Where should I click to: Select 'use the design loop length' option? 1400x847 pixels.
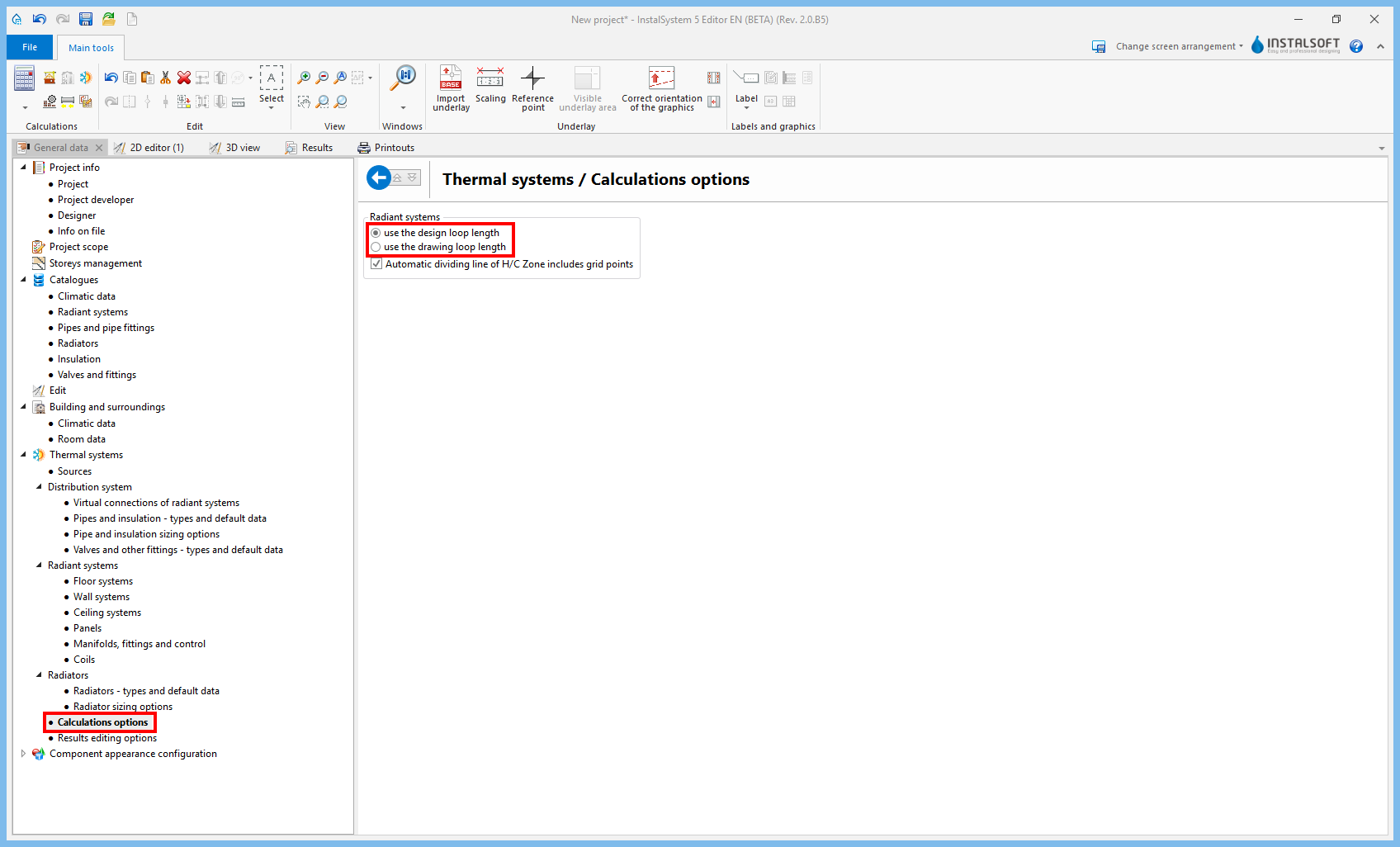point(376,233)
